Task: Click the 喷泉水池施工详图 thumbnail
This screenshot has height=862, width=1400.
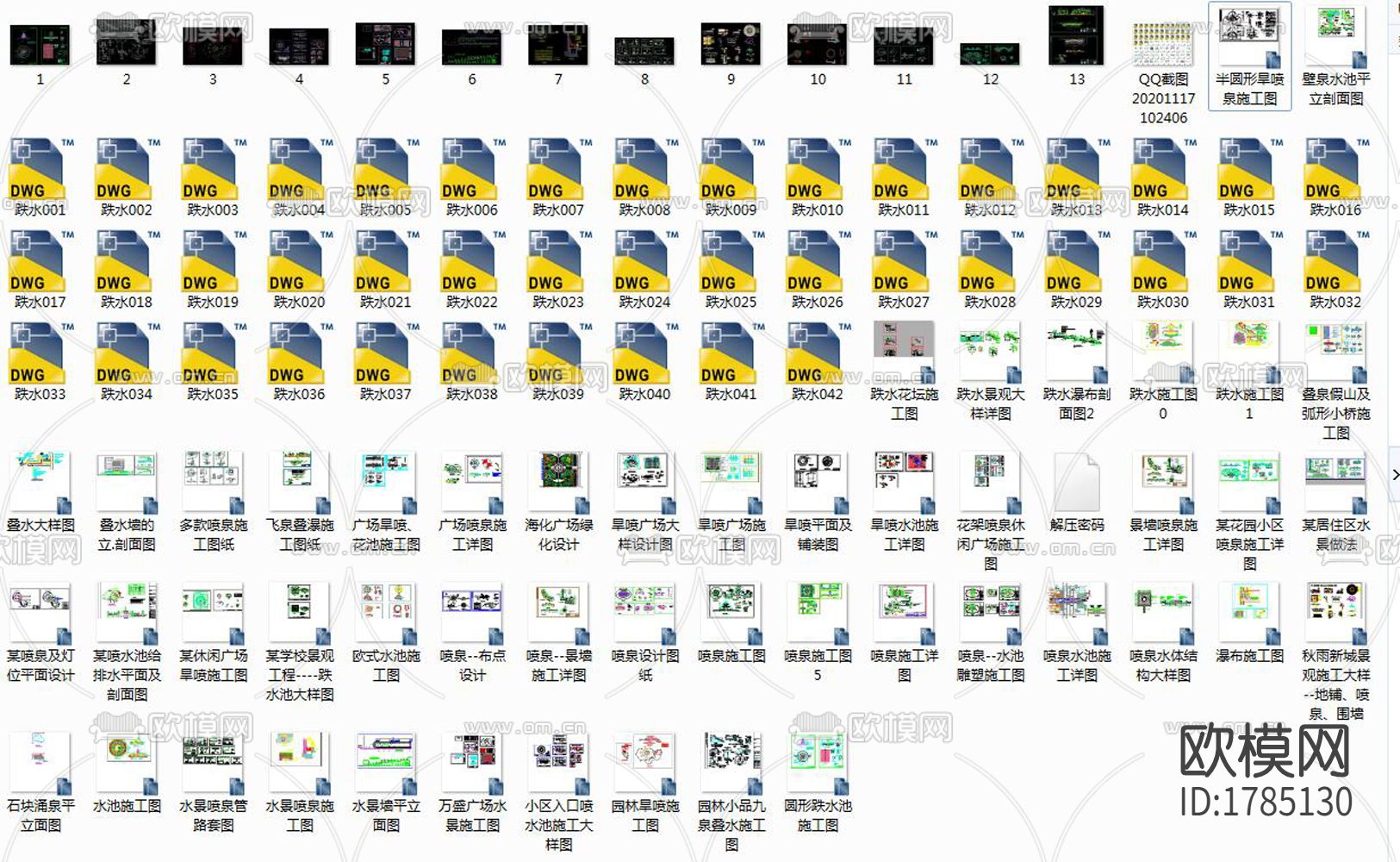Action: point(1077,614)
